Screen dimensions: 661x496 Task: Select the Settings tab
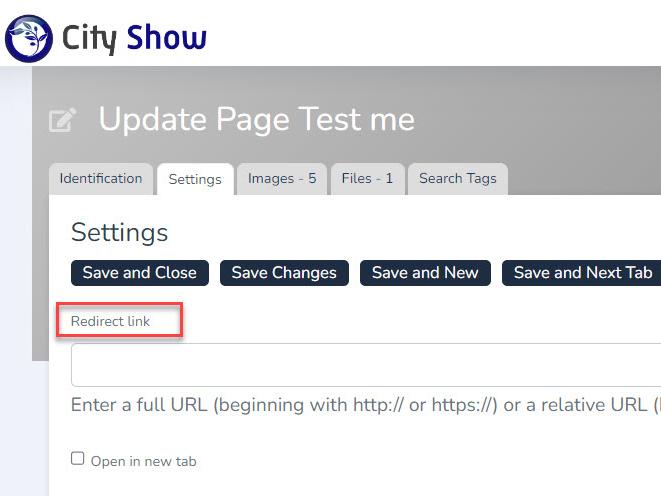coord(195,180)
